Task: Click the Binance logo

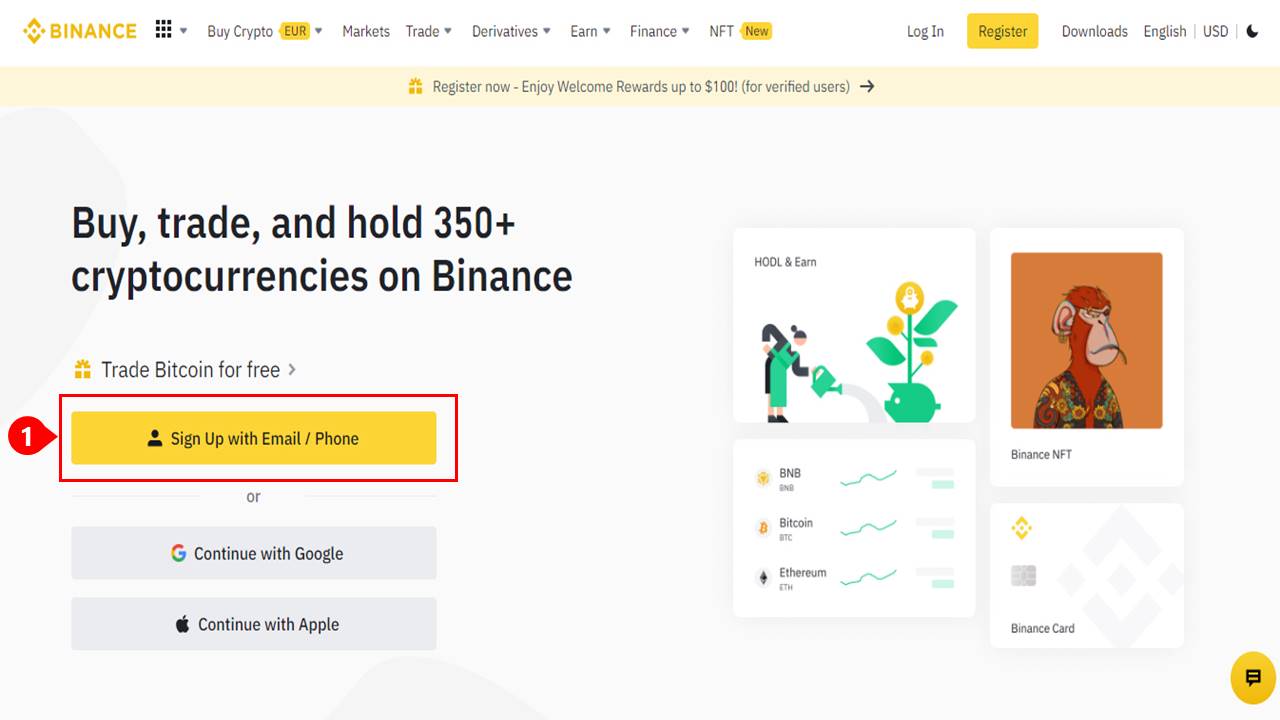Action: pos(79,31)
